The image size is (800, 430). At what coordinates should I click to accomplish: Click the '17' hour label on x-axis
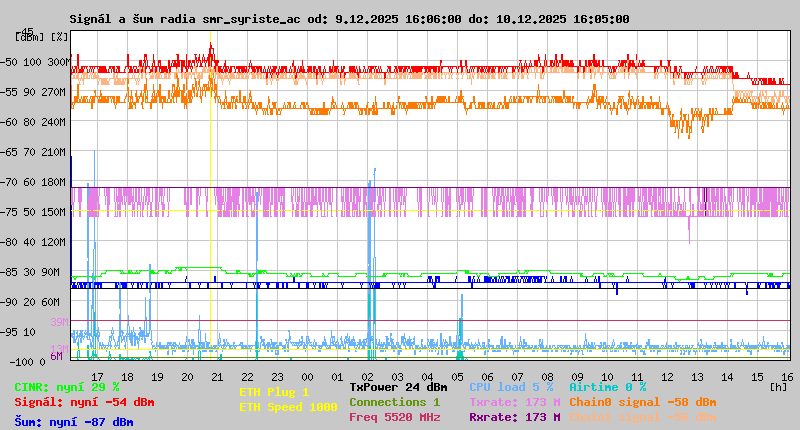(97, 377)
